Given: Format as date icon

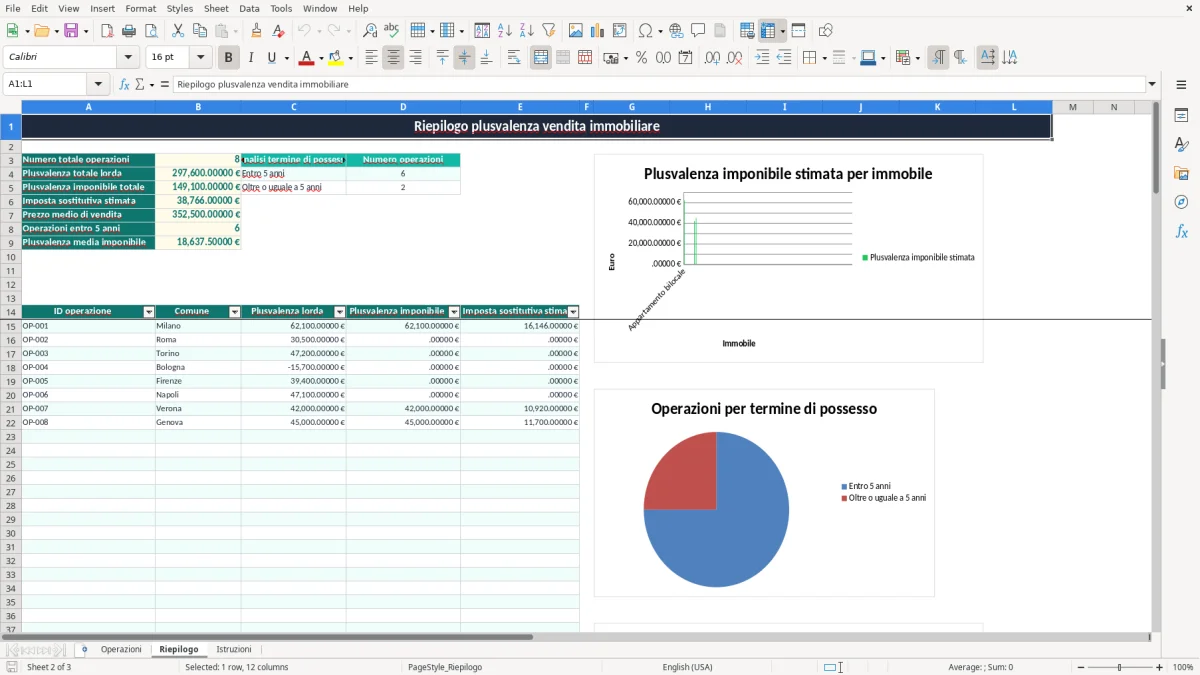Looking at the screenshot, I should pyautogui.click(x=685, y=58).
